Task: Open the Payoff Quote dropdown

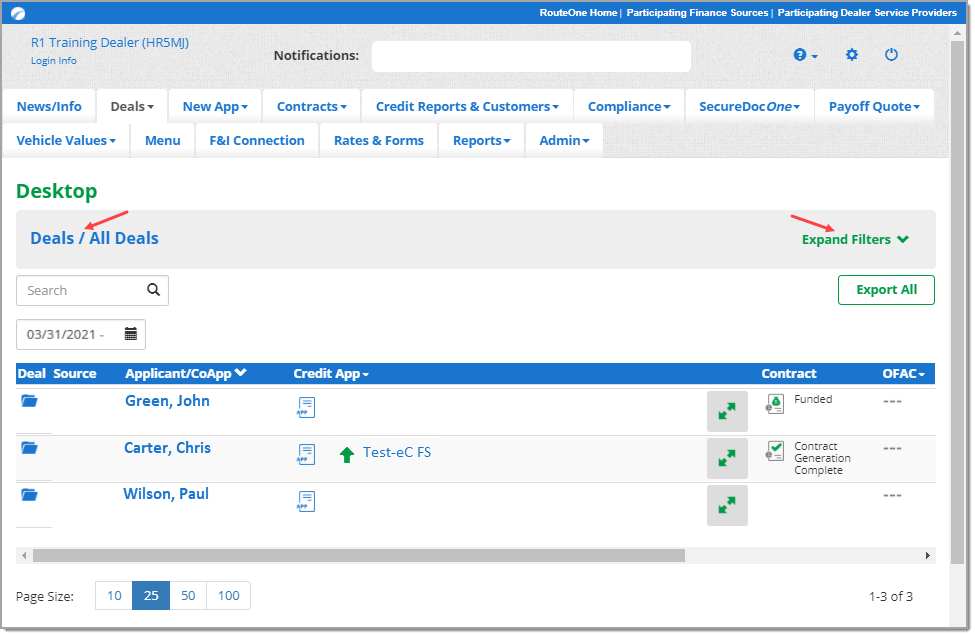Action: pyautogui.click(x=874, y=106)
